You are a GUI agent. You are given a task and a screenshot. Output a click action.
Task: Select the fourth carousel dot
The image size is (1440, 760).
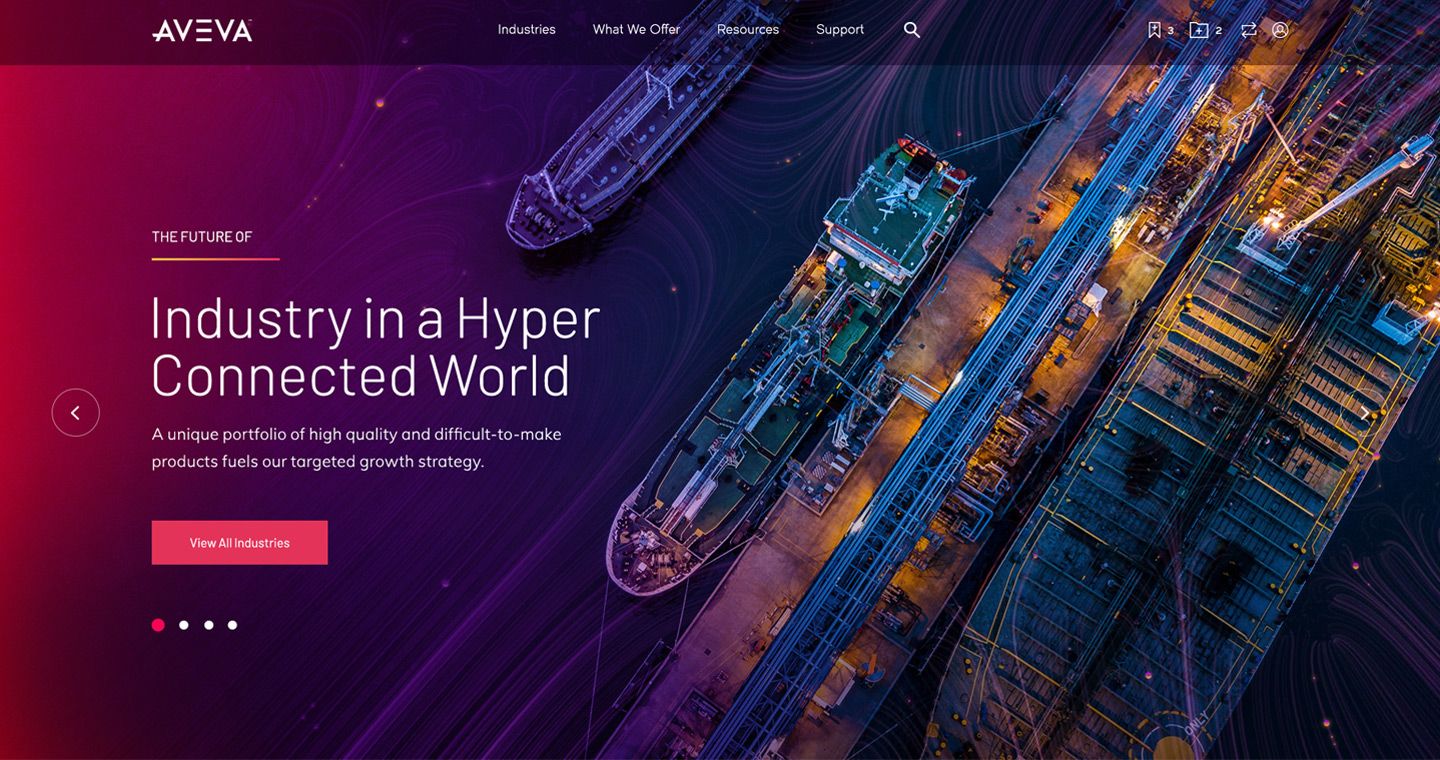pos(232,625)
